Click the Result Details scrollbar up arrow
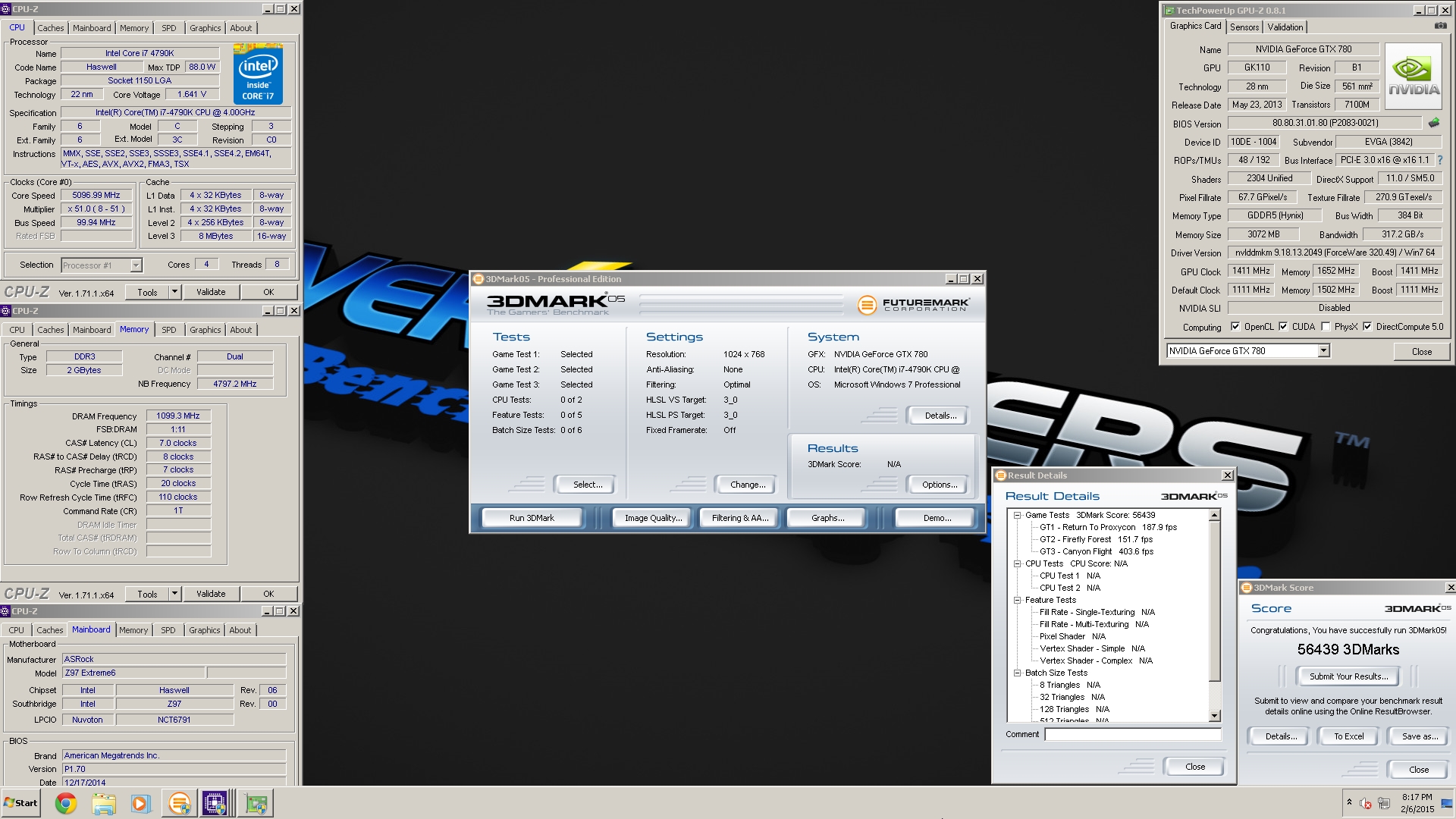The image size is (1456, 819). tap(1214, 515)
